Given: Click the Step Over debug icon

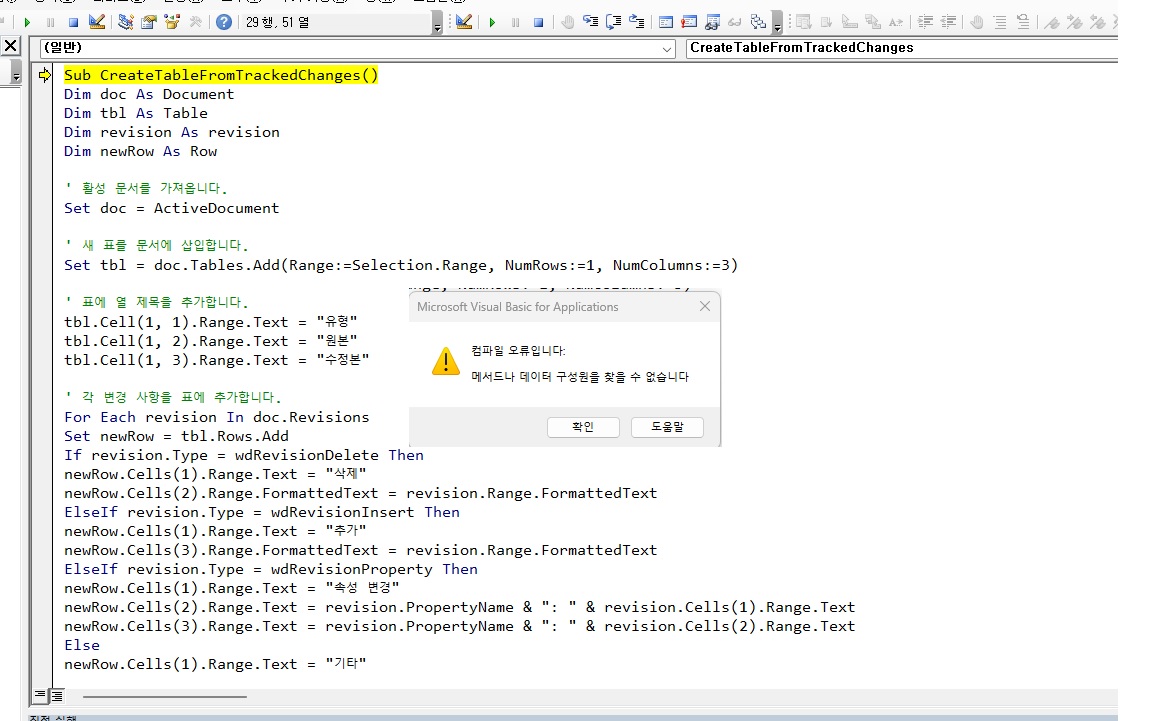Looking at the screenshot, I should point(613,22).
